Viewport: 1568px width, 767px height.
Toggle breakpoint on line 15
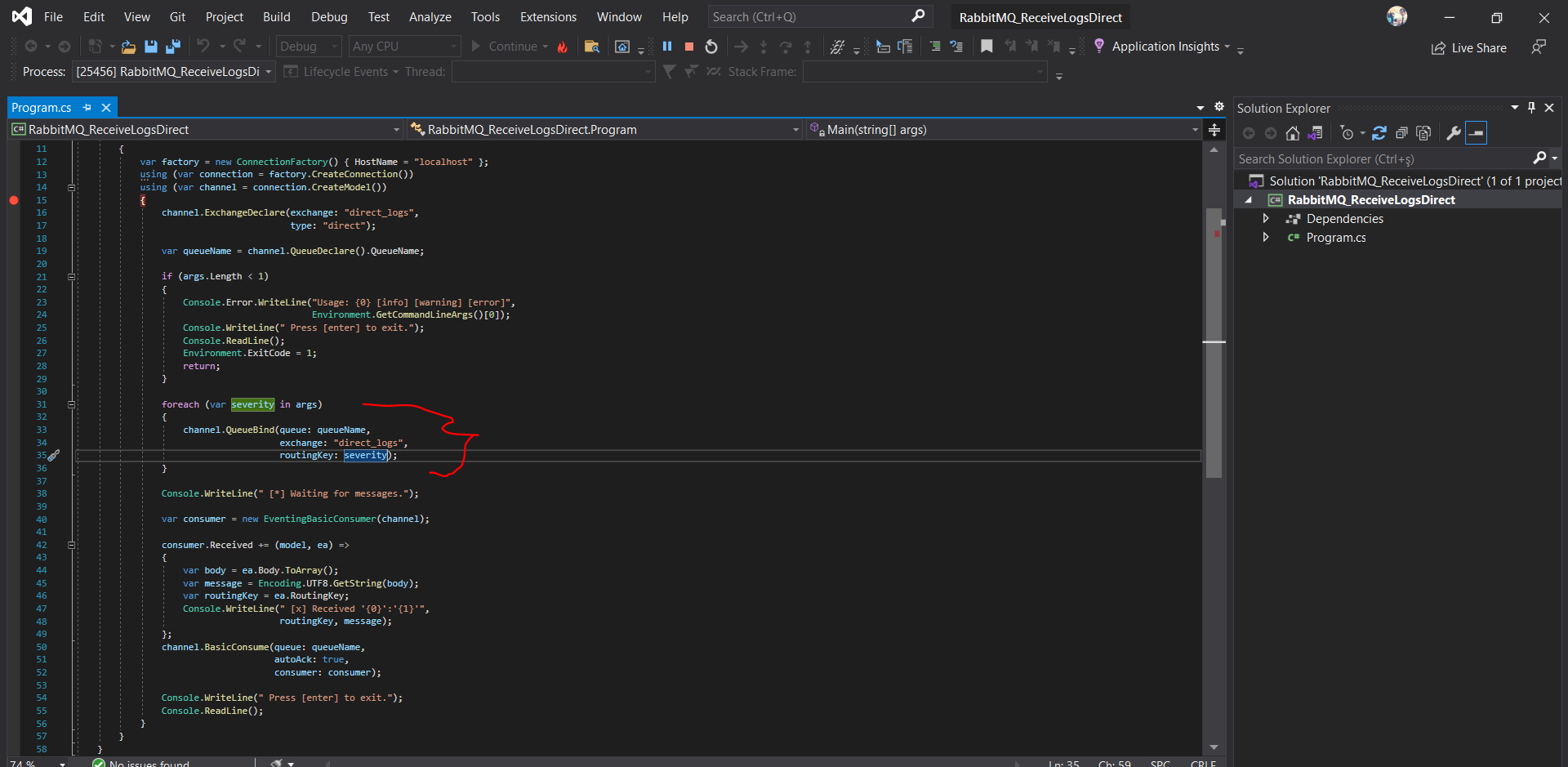(14, 200)
